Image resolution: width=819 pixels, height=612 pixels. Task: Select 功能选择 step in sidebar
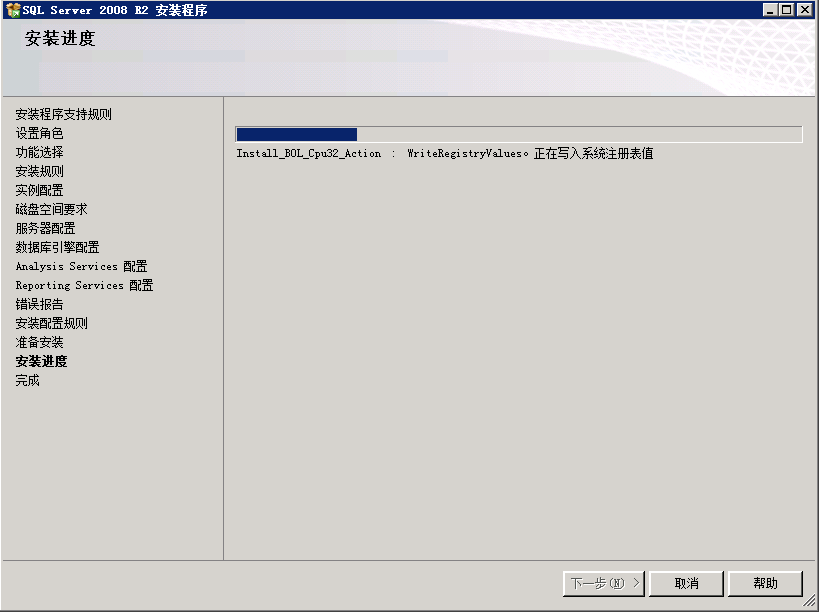click(x=39, y=152)
